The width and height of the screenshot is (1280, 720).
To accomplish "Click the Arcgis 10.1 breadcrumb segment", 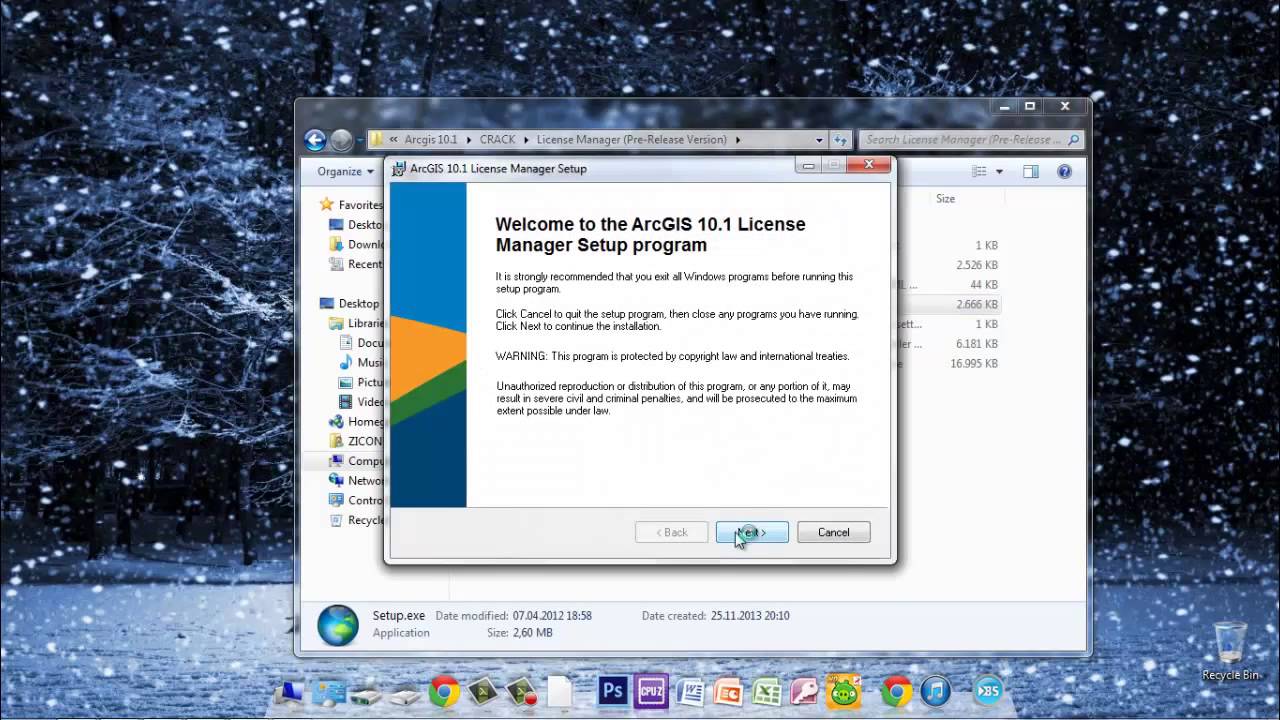I will coord(431,140).
